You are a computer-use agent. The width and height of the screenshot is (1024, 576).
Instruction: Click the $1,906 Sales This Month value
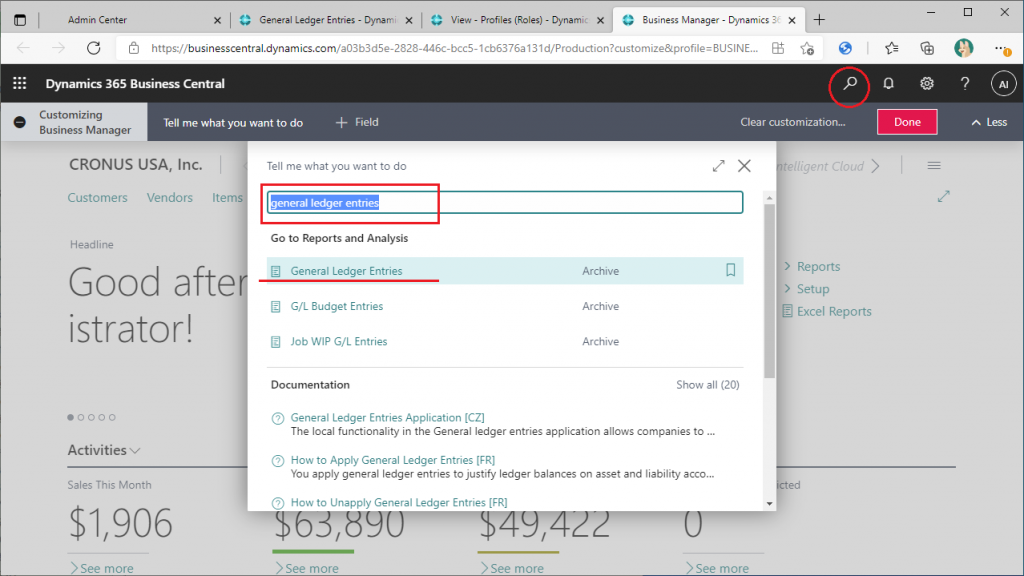121,522
